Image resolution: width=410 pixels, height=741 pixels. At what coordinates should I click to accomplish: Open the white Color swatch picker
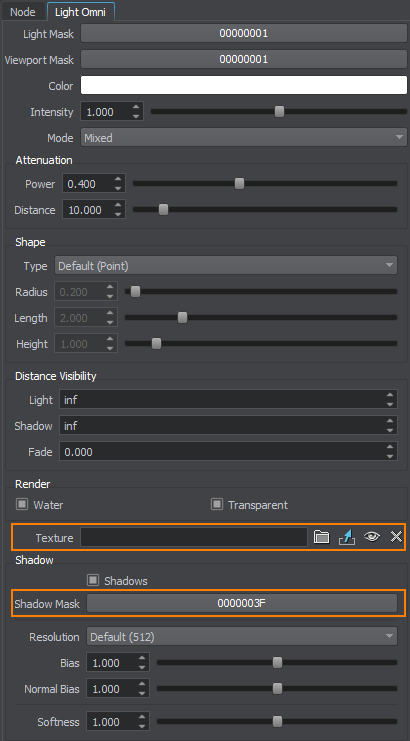(244, 86)
